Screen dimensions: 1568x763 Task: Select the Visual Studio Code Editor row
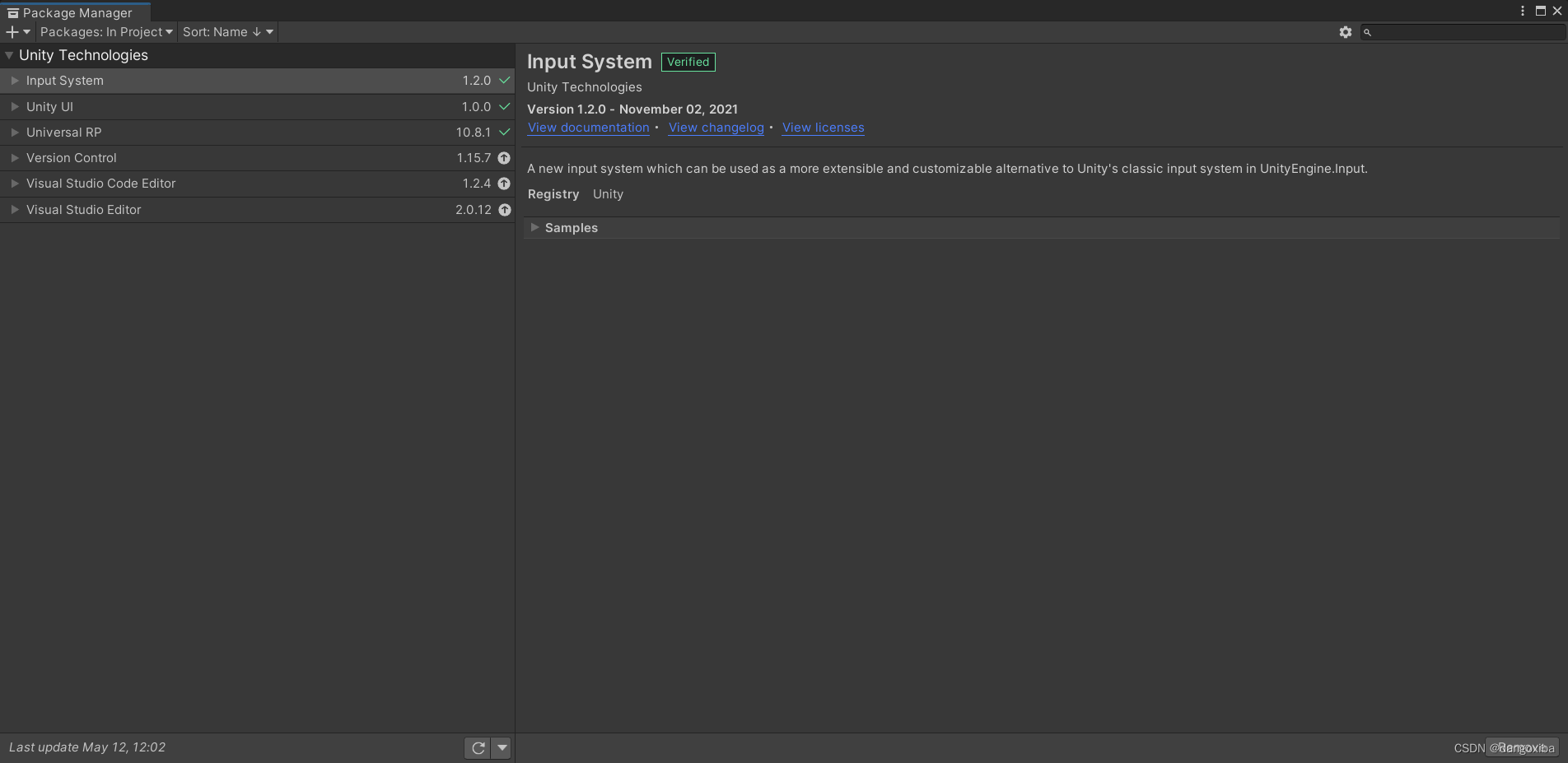[x=257, y=184]
